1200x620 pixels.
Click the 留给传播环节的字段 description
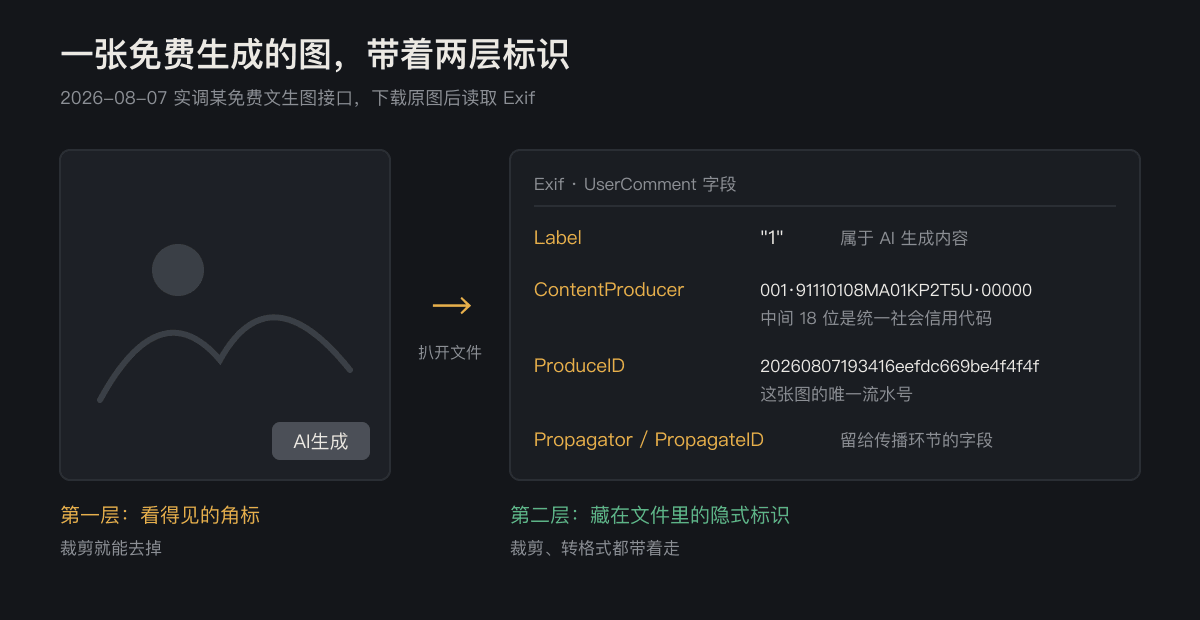pos(916,440)
